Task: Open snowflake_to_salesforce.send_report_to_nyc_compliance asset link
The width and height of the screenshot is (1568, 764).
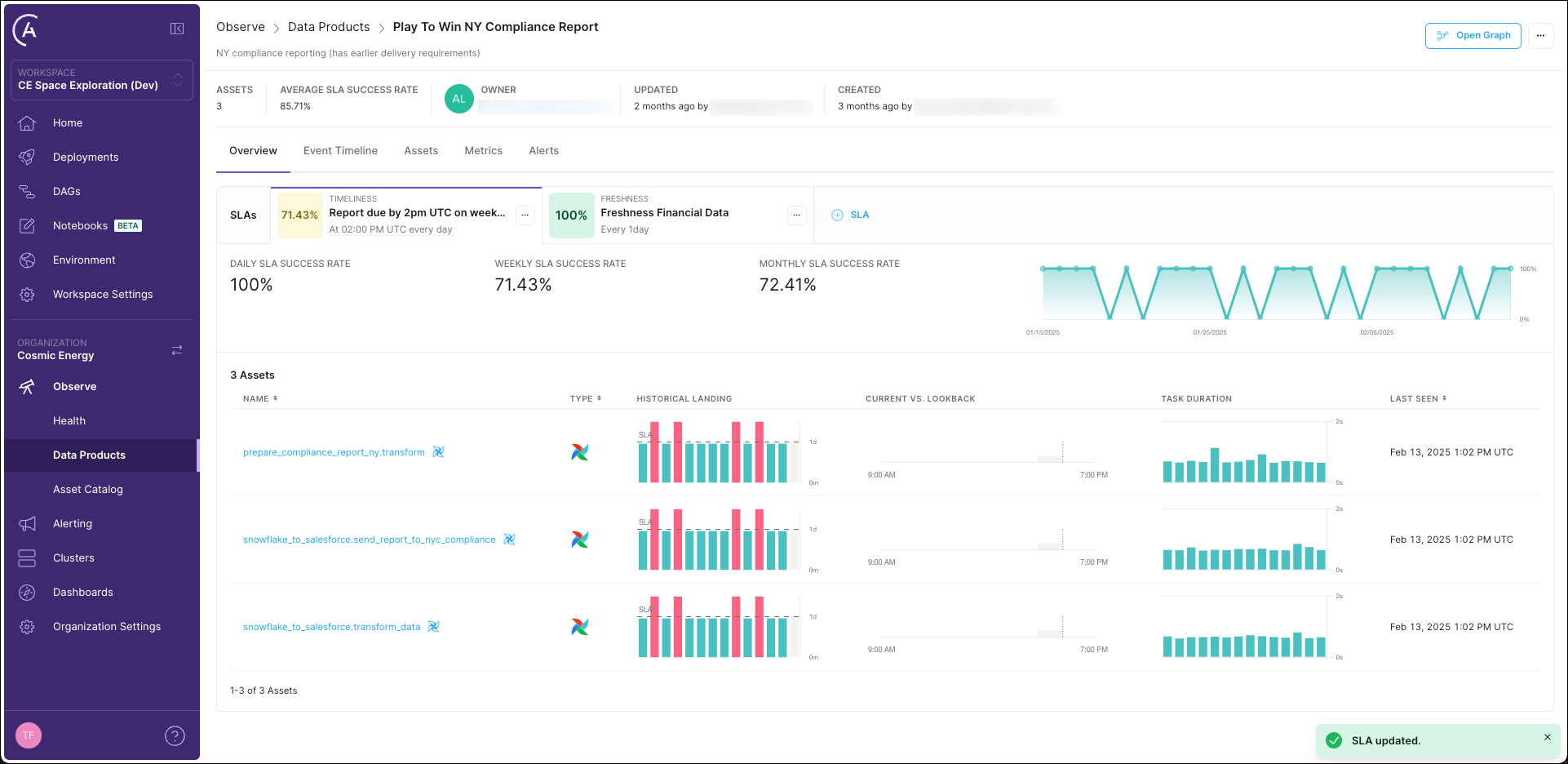Action: coord(369,540)
